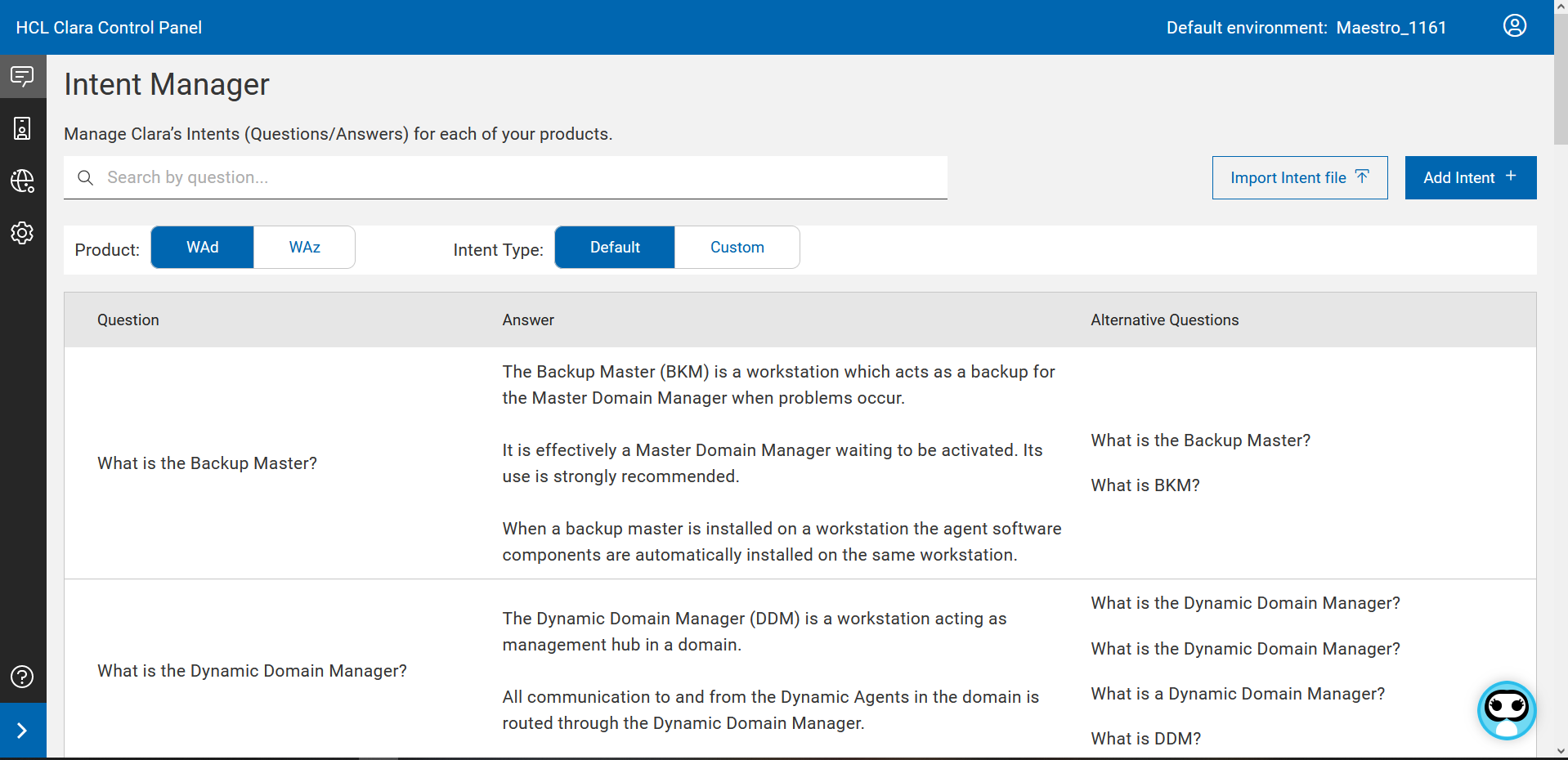Select the 'What is the Backup Master?' question row
The height and width of the screenshot is (760, 1568).
click(207, 463)
